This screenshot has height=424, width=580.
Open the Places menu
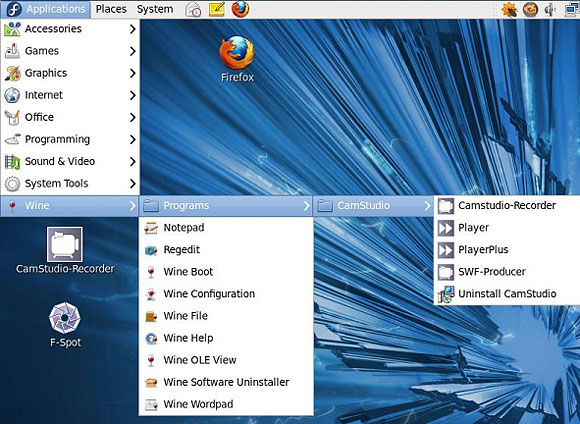[111, 9]
